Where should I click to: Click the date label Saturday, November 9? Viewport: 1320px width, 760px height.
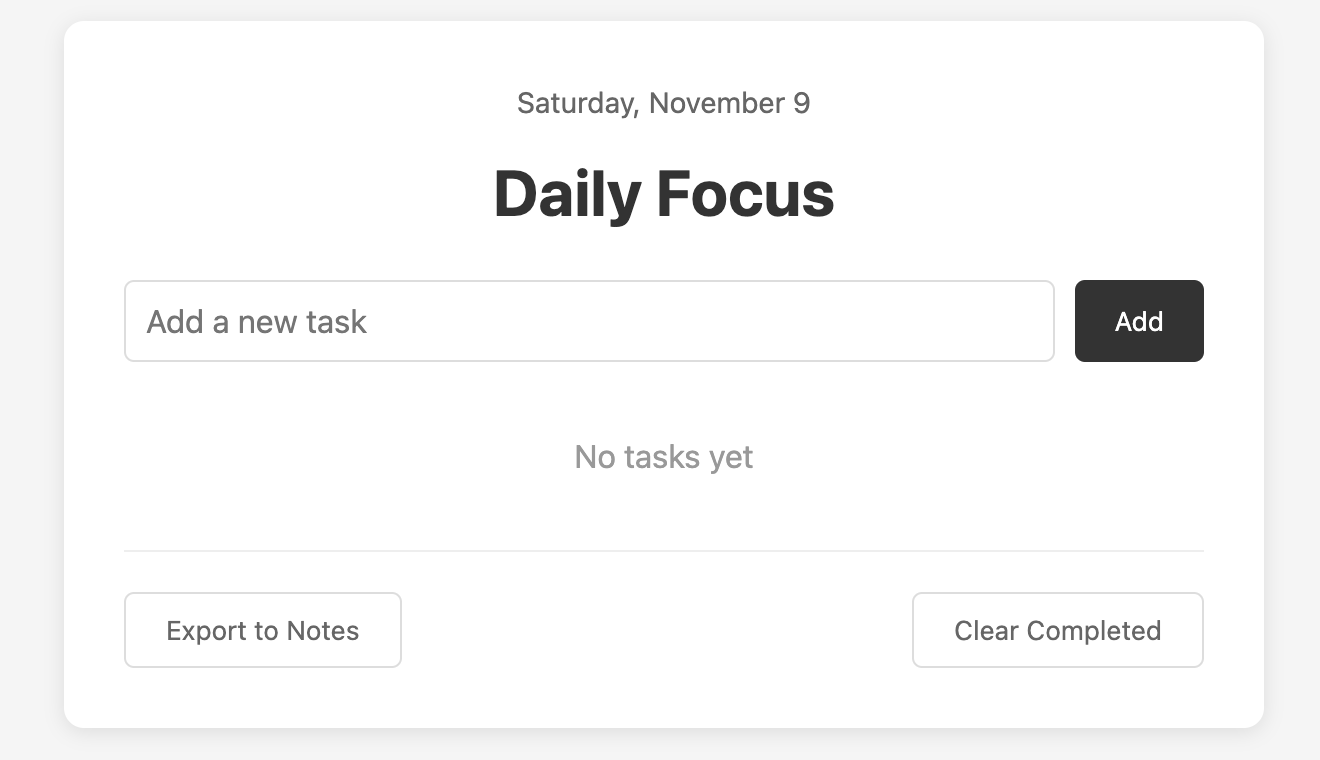(663, 103)
